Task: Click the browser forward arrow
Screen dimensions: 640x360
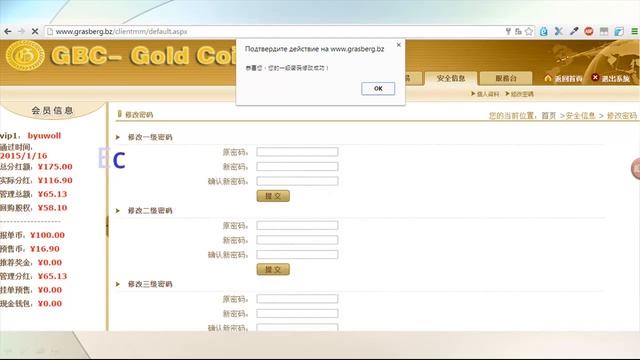Action: pos(21,31)
